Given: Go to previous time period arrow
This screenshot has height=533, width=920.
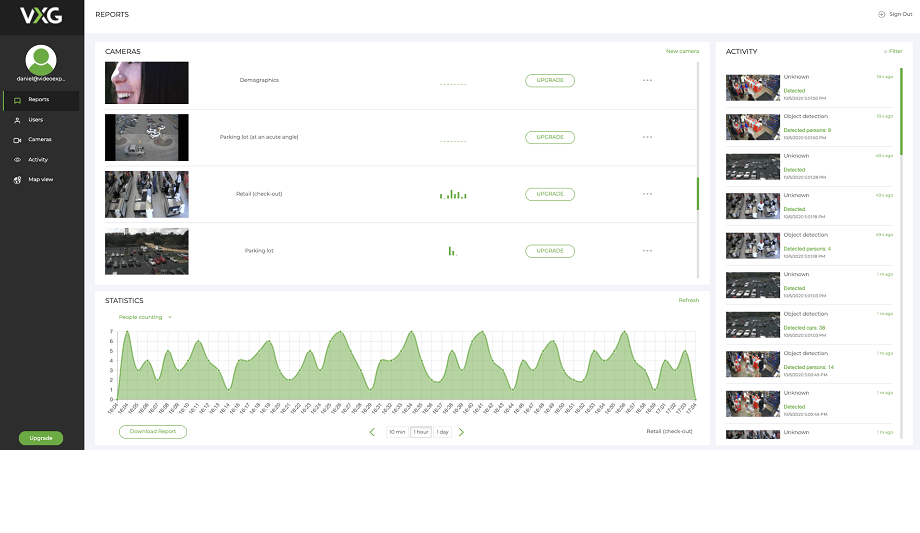Looking at the screenshot, I should pos(373,432).
